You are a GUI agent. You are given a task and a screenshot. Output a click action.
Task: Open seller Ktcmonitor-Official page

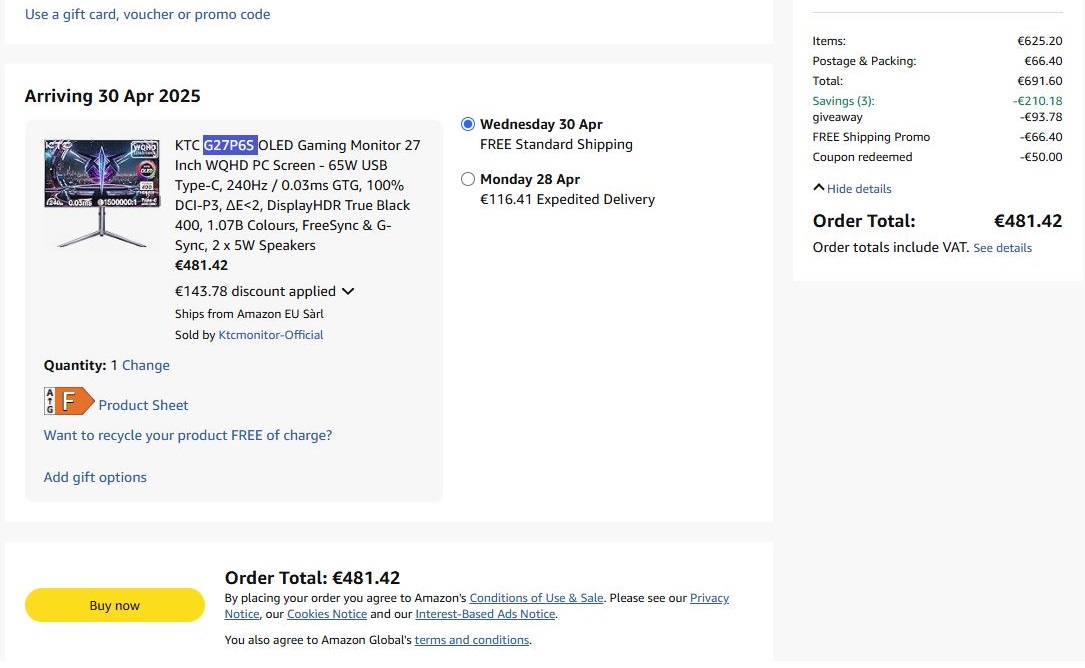(271, 335)
